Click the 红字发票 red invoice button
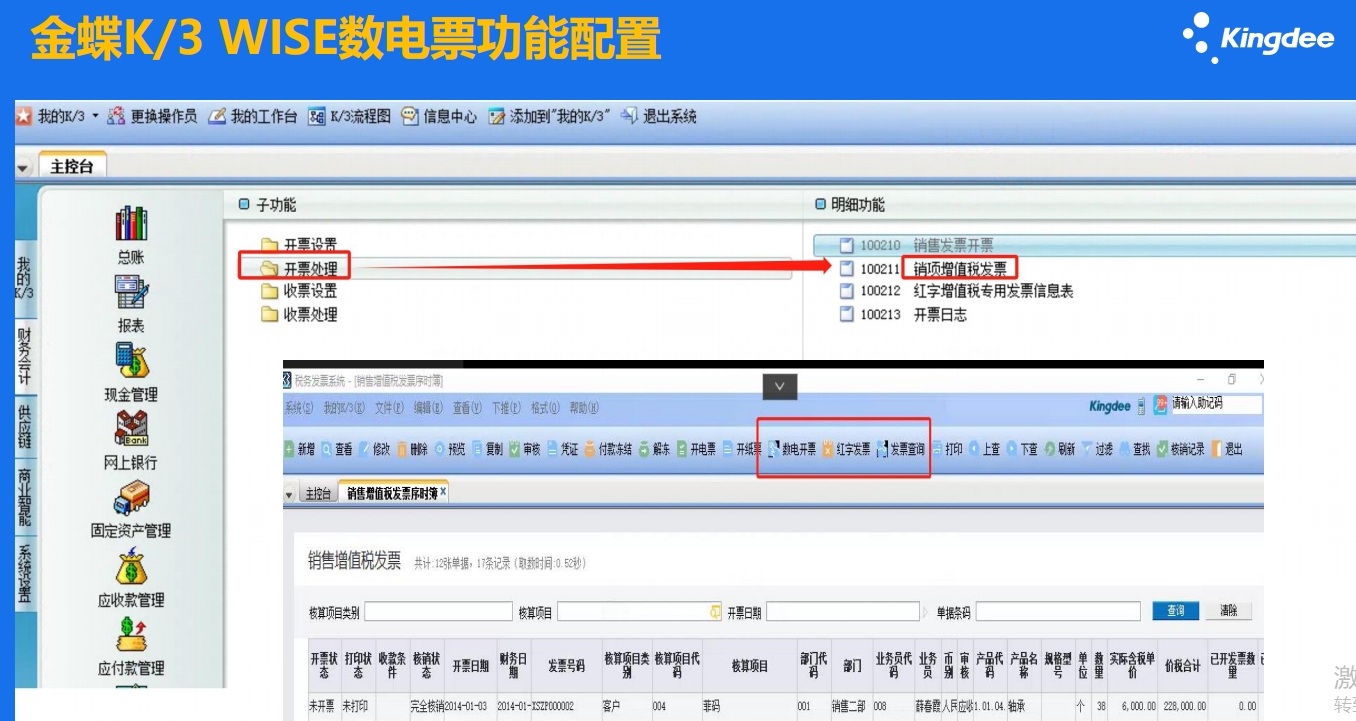1356x721 pixels. pos(846,450)
